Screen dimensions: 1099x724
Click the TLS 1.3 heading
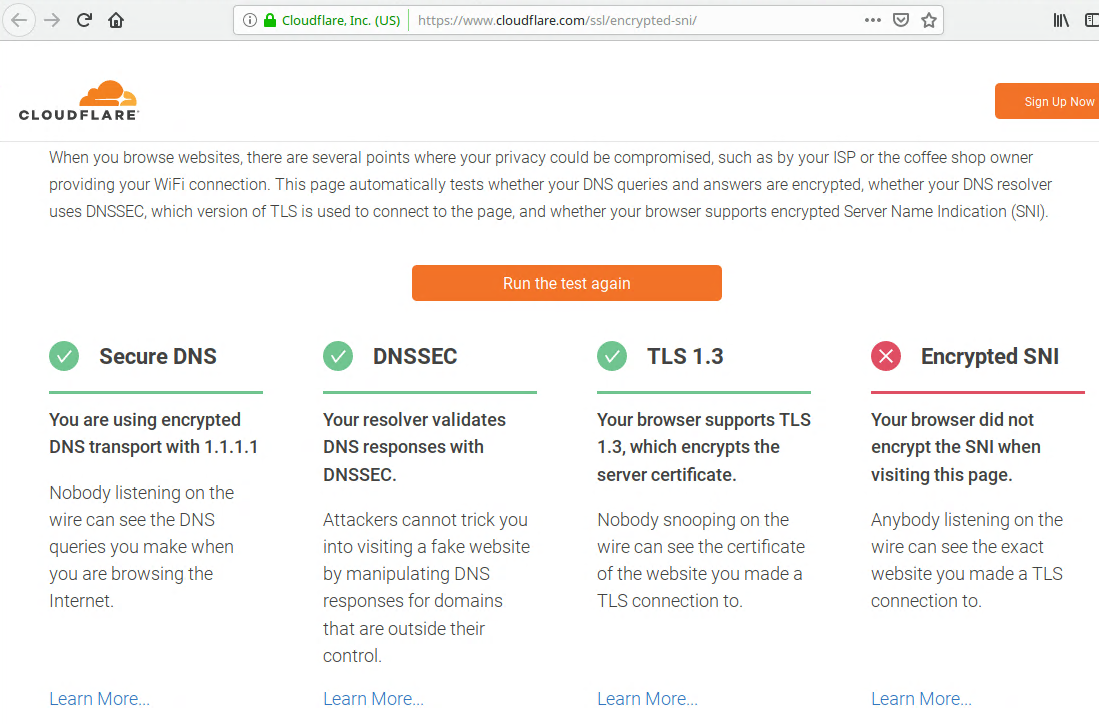(x=685, y=356)
